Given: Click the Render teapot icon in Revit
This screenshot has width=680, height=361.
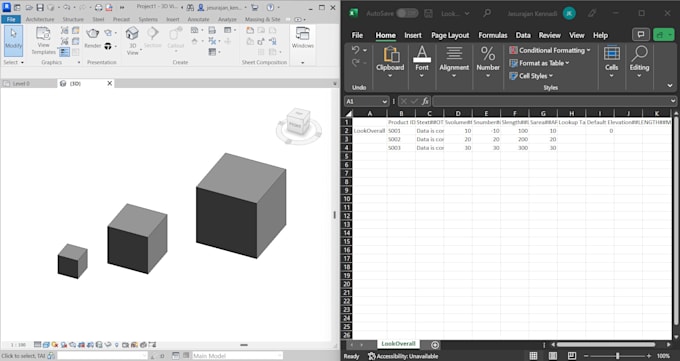Looking at the screenshot, I should pyautogui.click(x=92, y=33).
